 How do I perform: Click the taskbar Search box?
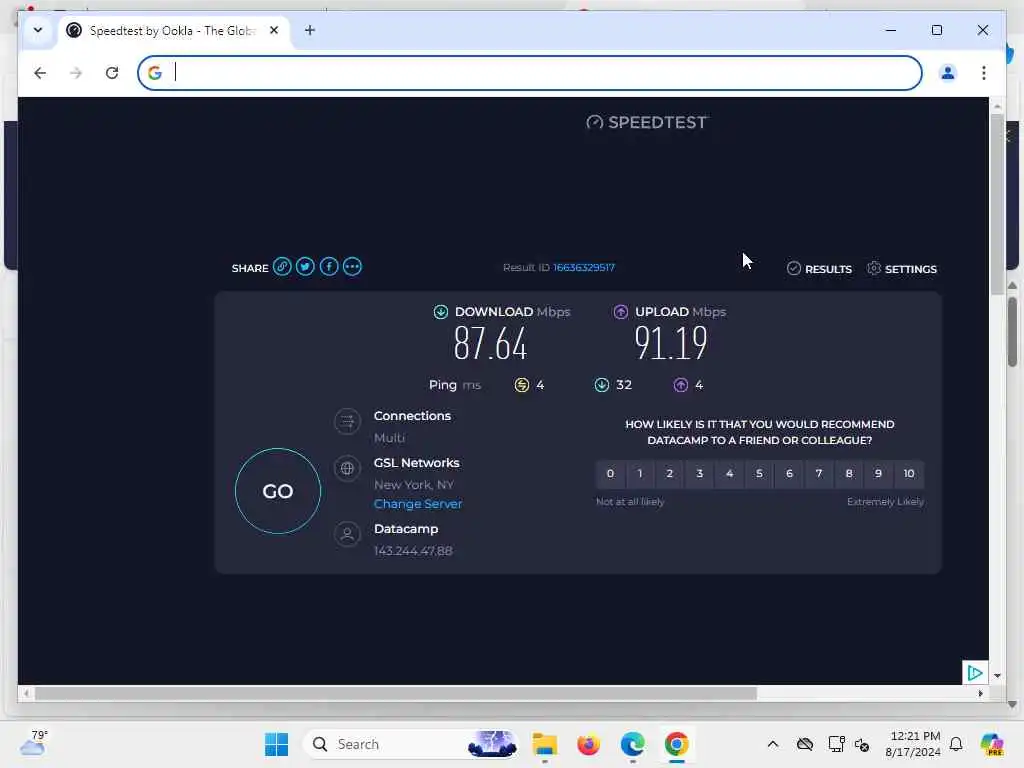(x=411, y=744)
